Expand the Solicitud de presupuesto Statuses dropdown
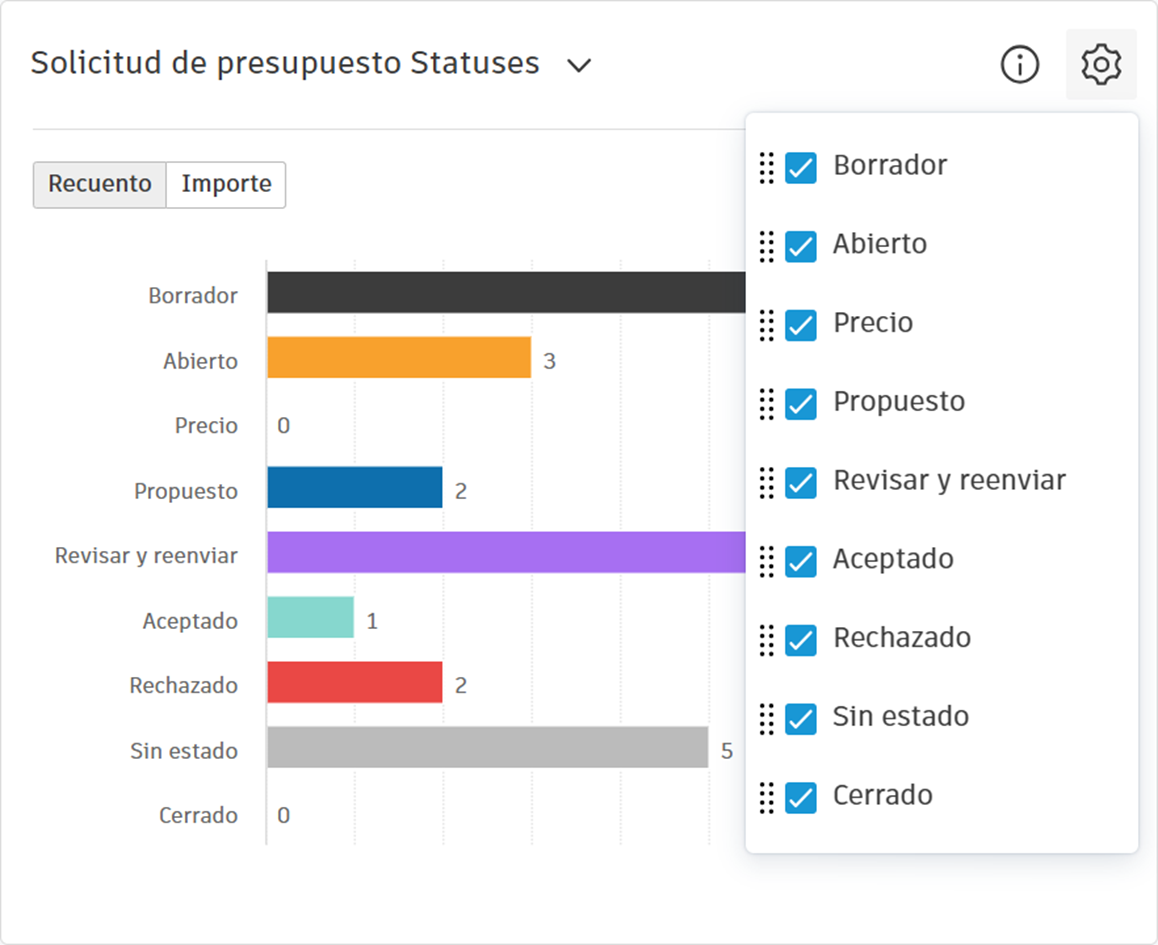The image size is (1158, 945). point(579,65)
